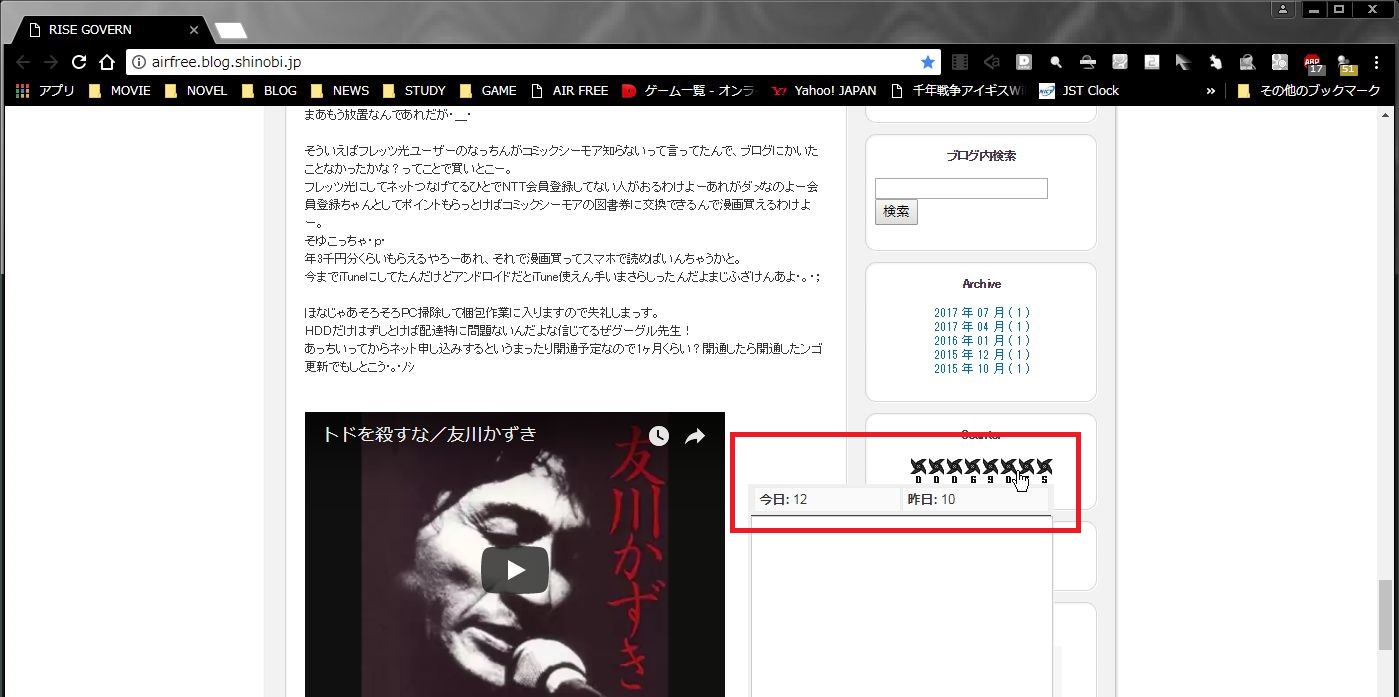Open the 2015 年 12 月 archive
Image resolution: width=1399 pixels, height=697 pixels.
coord(982,355)
